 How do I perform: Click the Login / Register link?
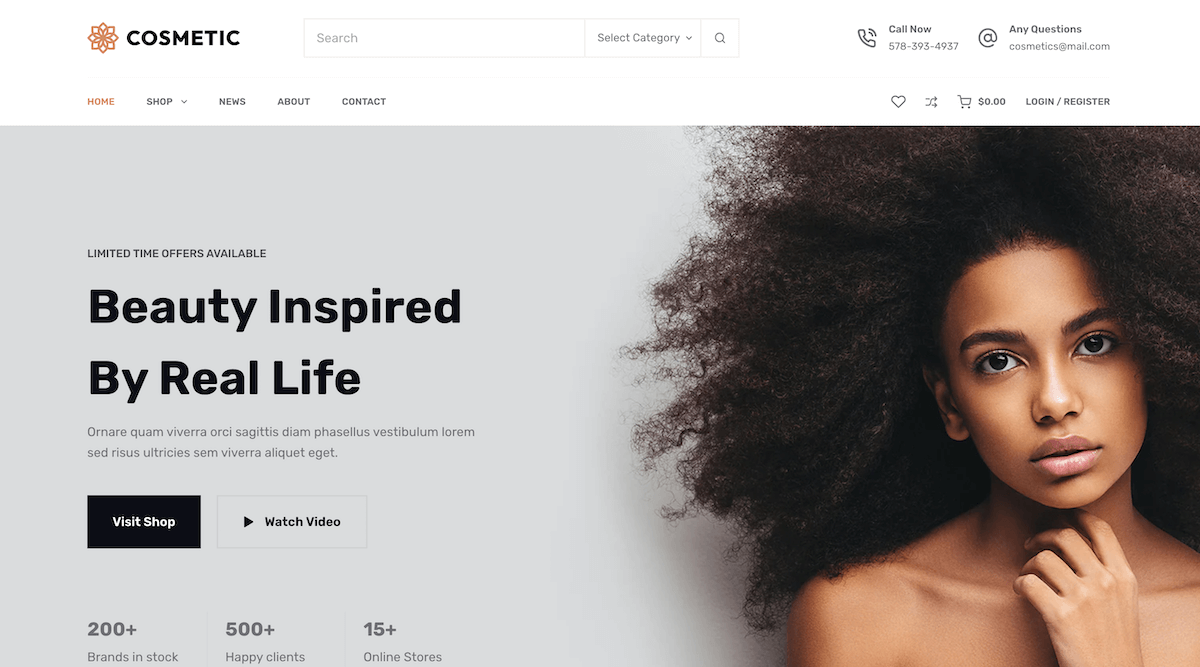tap(1068, 101)
